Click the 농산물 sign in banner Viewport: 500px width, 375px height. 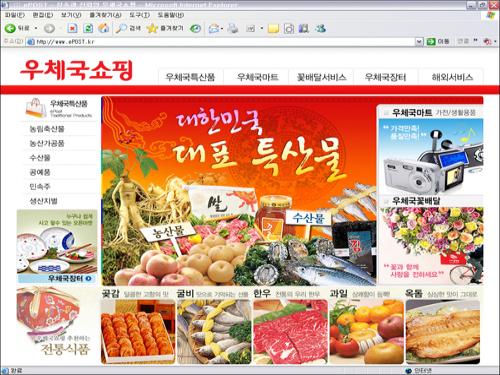tap(168, 231)
